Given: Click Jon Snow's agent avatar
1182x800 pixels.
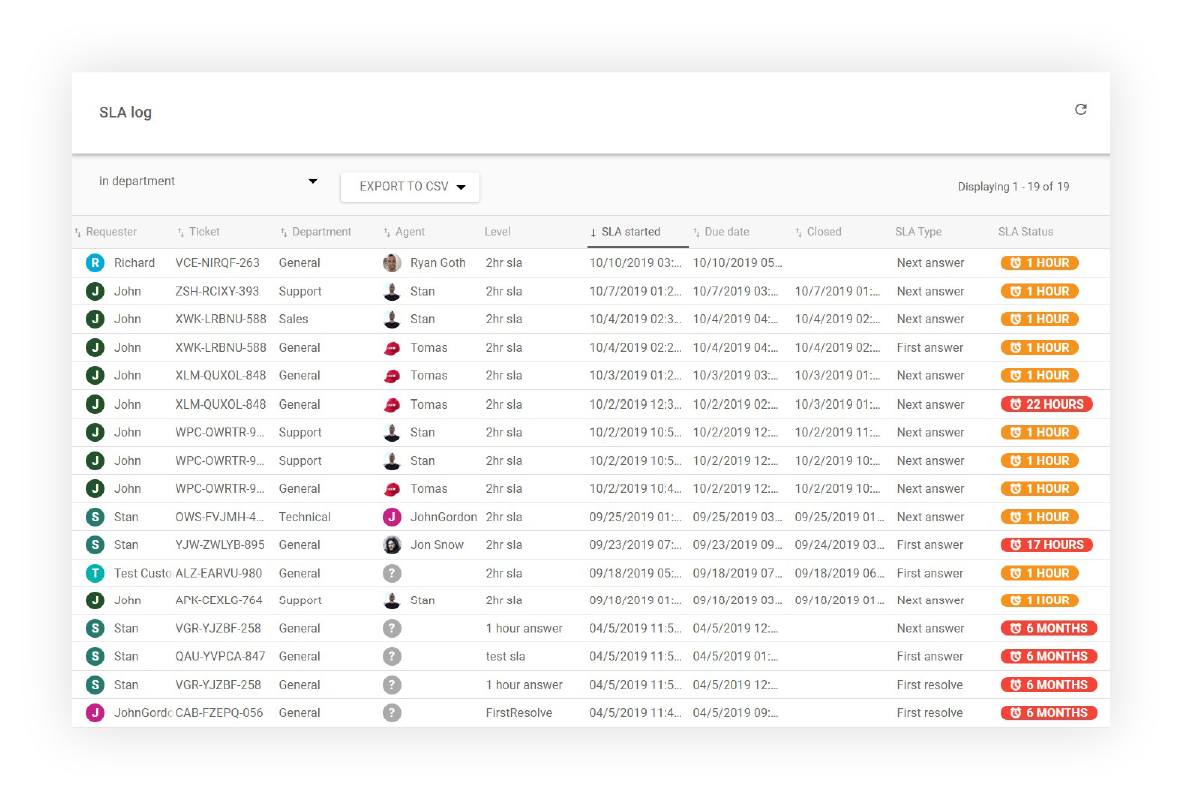Looking at the screenshot, I should click(391, 544).
